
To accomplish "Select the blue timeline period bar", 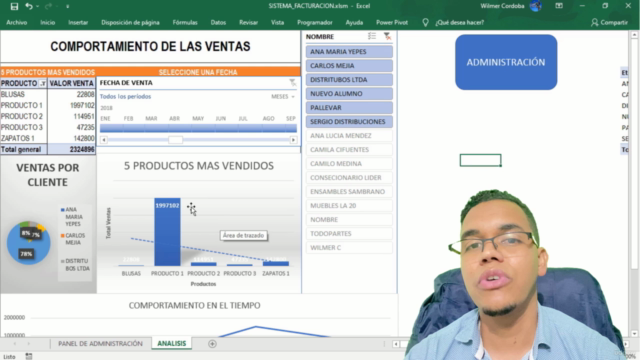I will pos(198,128).
